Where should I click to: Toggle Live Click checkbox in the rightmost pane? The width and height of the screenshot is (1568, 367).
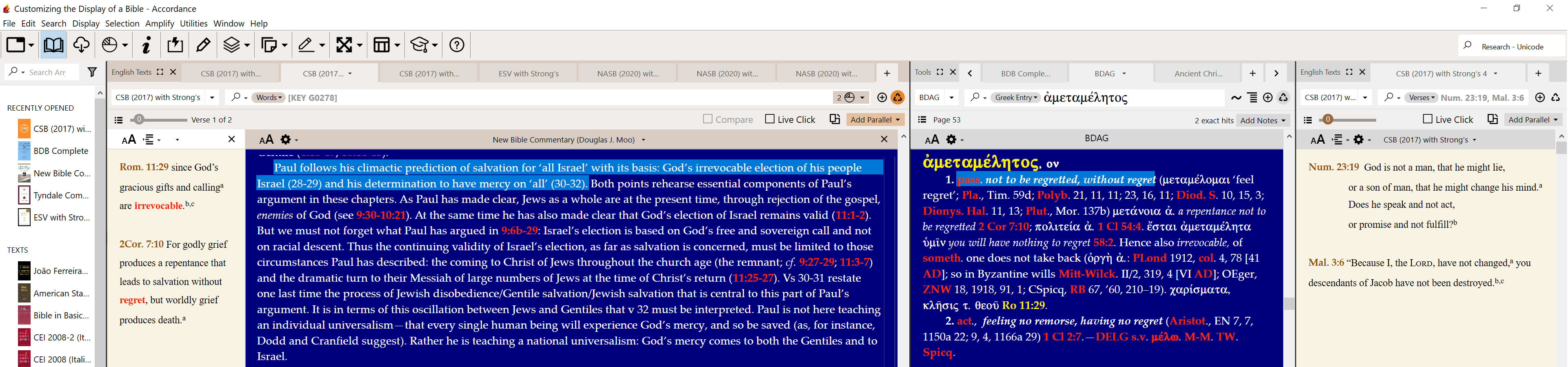[1428, 119]
